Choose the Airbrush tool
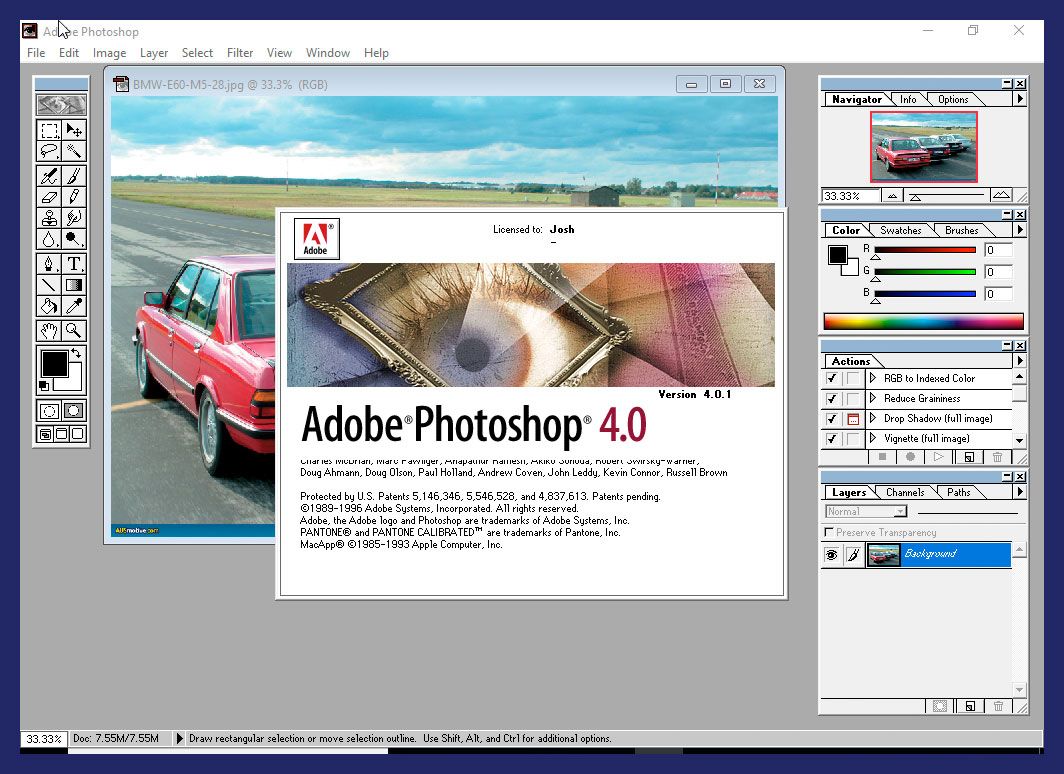This screenshot has height=774, width=1064. coord(49,176)
